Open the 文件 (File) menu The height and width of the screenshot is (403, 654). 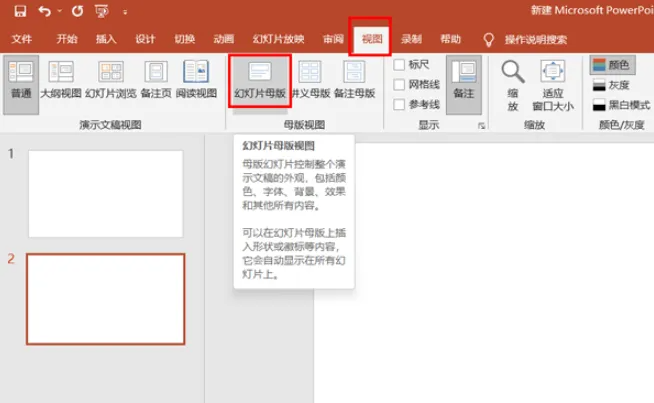pyautogui.click(x=22, y=39)
